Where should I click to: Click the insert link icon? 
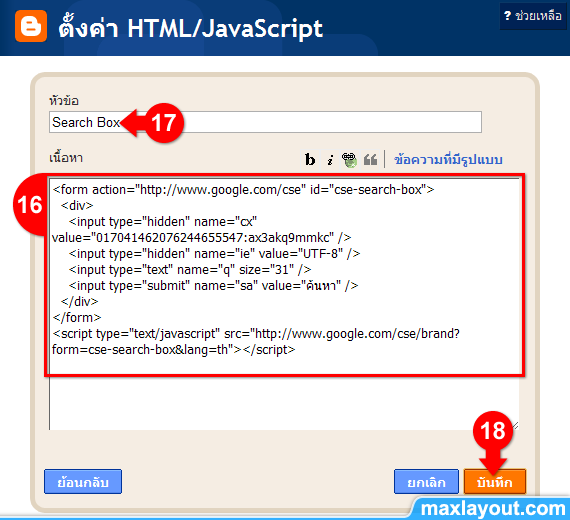350,160
